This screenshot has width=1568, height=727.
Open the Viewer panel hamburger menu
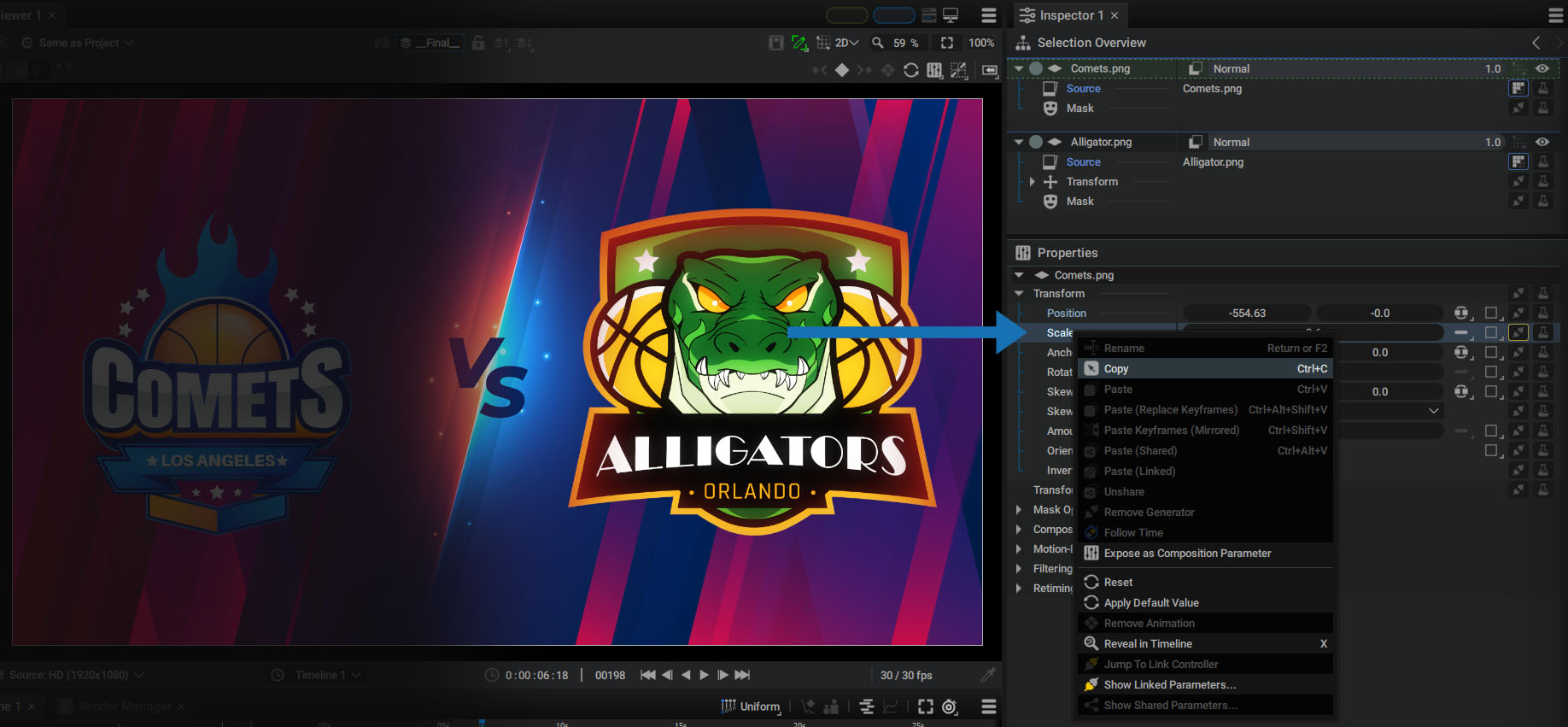click(x=989, y=15)
